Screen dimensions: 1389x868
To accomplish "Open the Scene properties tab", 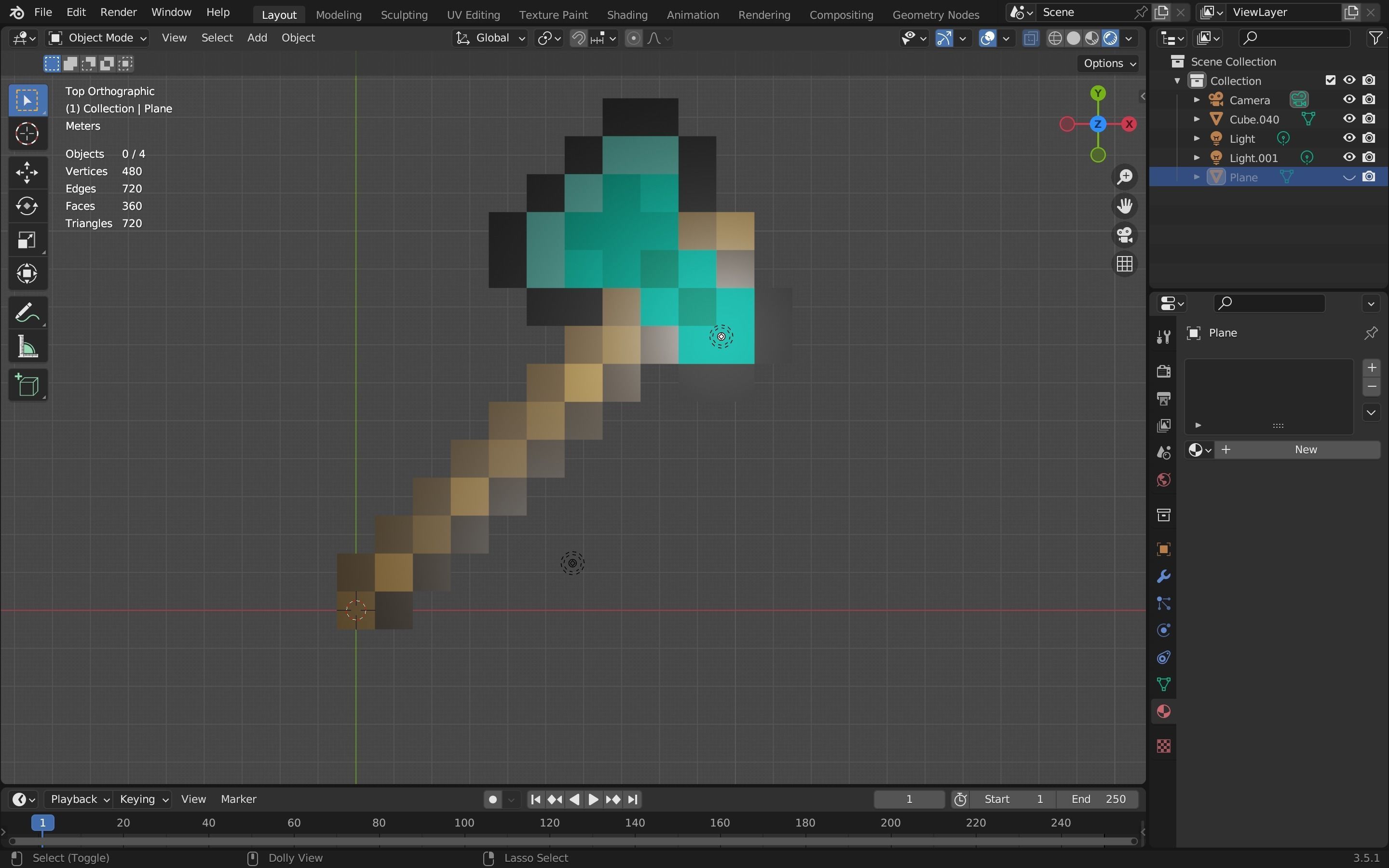I will coord(1163,453).
